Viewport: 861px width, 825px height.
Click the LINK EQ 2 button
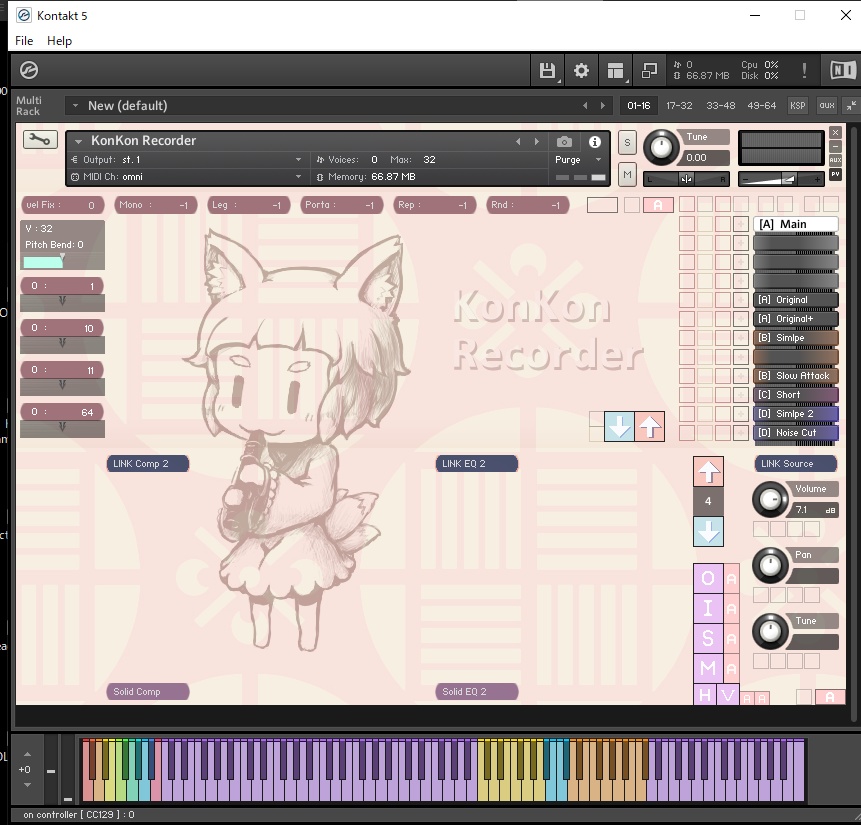[x=477, y=463]
